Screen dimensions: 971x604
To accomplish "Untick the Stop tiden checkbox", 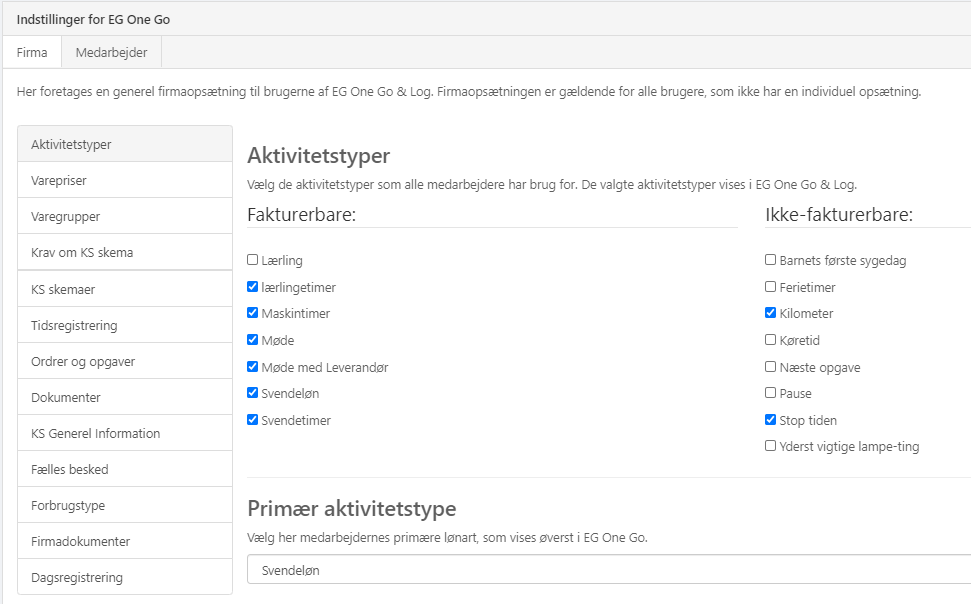I will click(x=770, y=420).
